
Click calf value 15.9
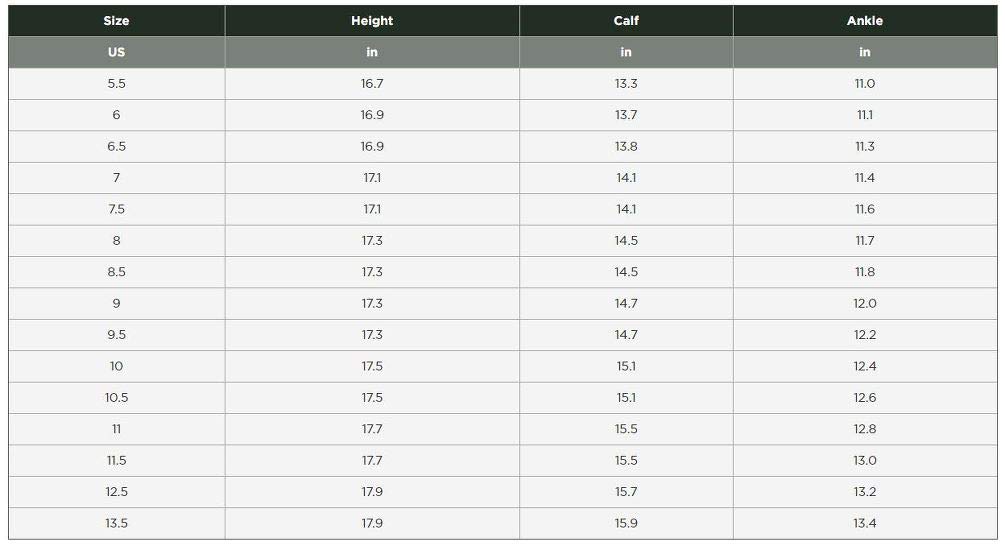[x=626, y=523]
